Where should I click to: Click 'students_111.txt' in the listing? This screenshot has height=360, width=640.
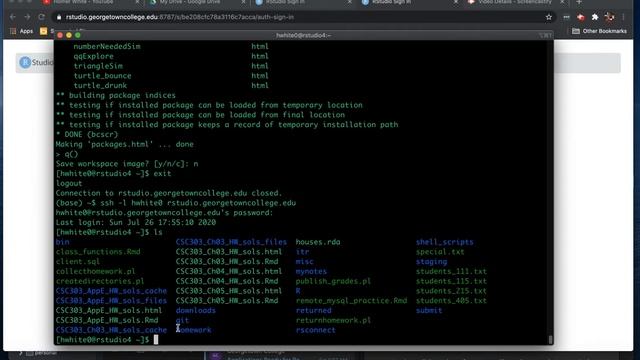[x=451, y=271]
